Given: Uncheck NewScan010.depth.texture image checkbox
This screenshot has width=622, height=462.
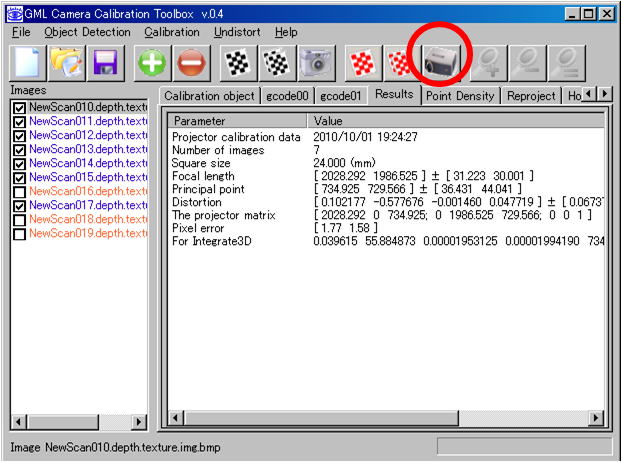Looking at the screenshot, I should pos(19,107).
